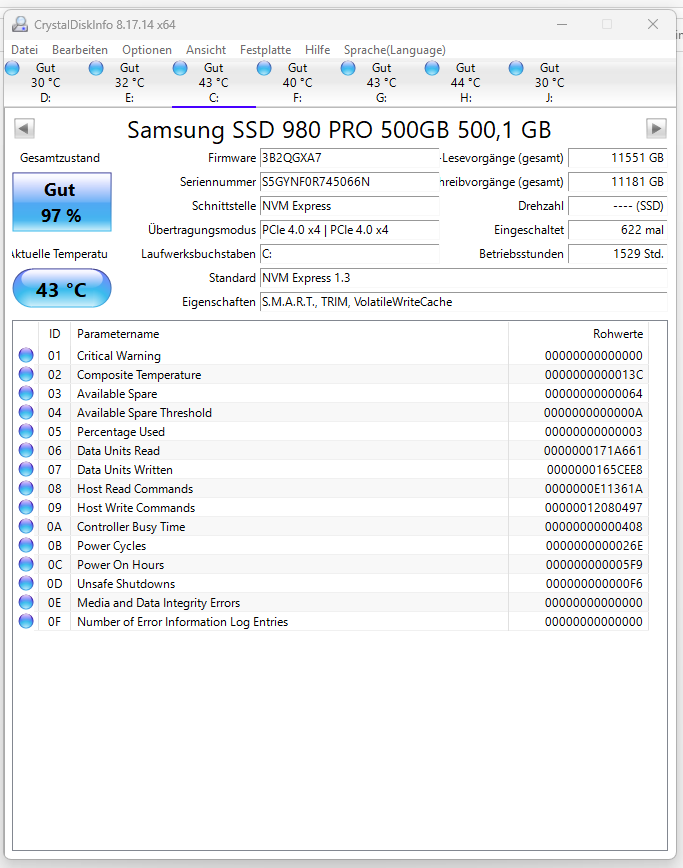Image resolution: width=683 pixels, height=868 pixels.
Task: Click the Eigenschaften field with TRIM
Action: tap(463, 302)
